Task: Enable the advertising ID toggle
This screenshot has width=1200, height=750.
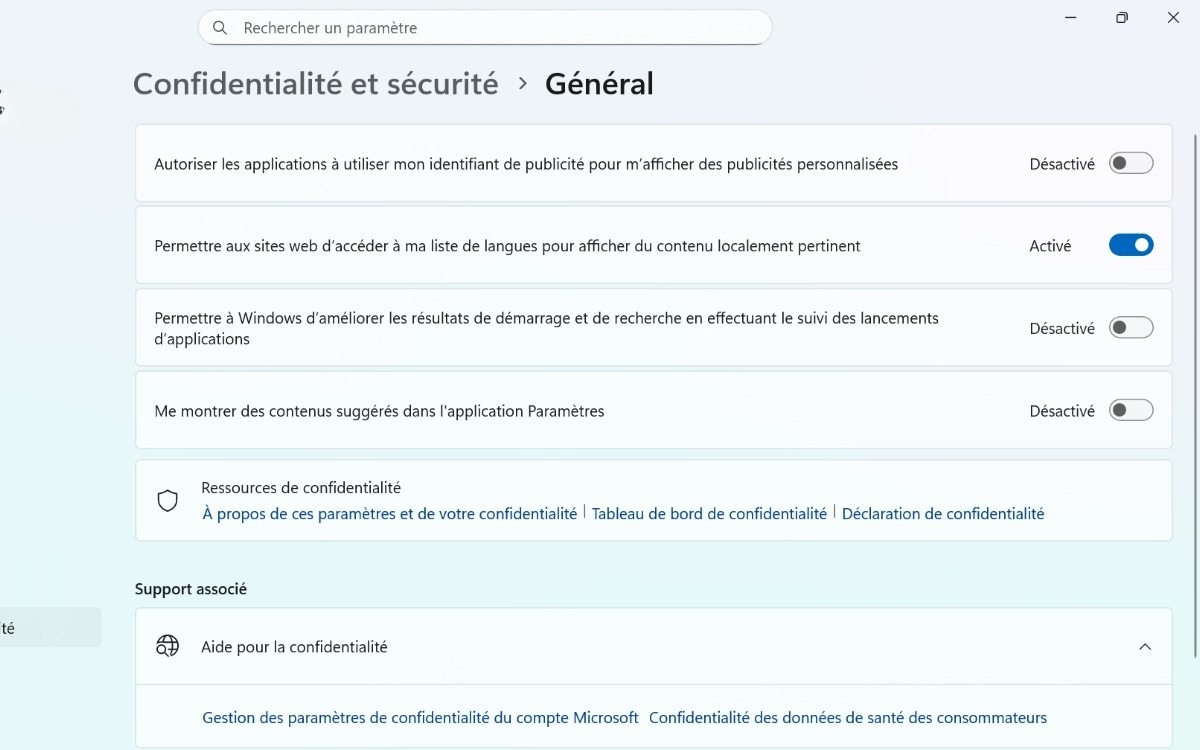Action: tap(1131, 163)
